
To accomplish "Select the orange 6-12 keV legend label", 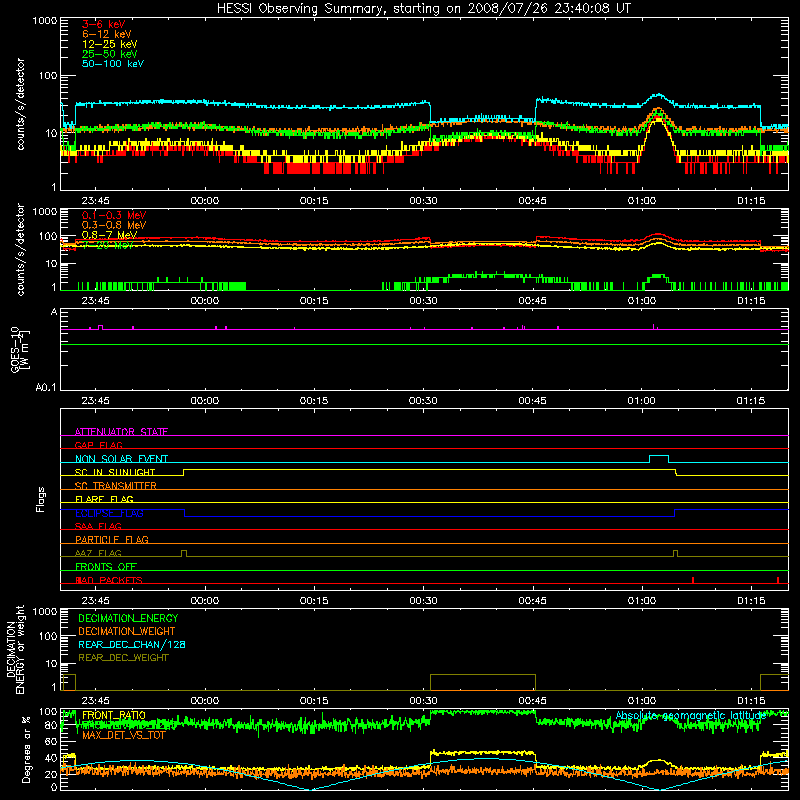I will (107, 34).
